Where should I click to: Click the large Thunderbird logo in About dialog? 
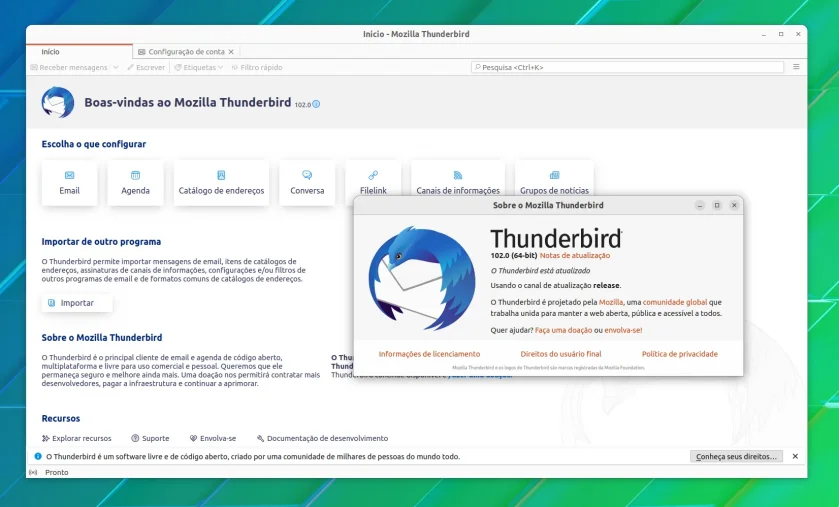pos(423,278)
